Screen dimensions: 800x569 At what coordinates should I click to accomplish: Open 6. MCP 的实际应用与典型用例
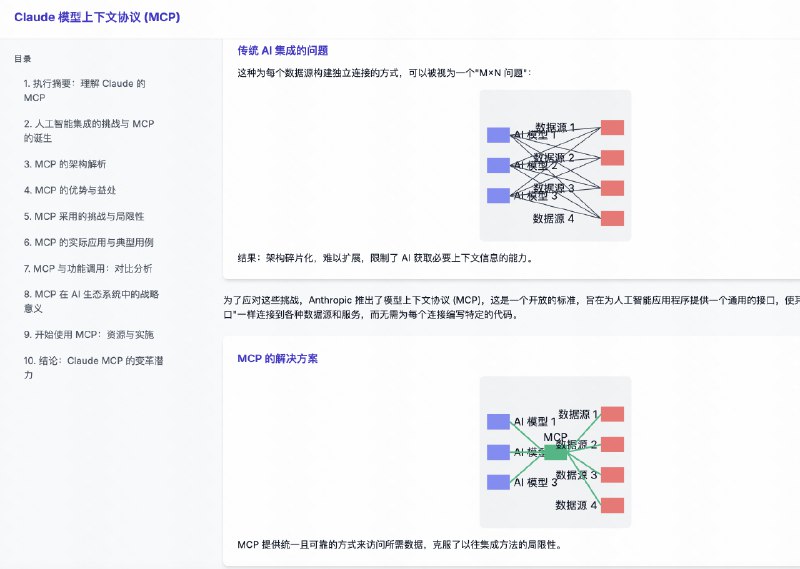pos(88,242)
